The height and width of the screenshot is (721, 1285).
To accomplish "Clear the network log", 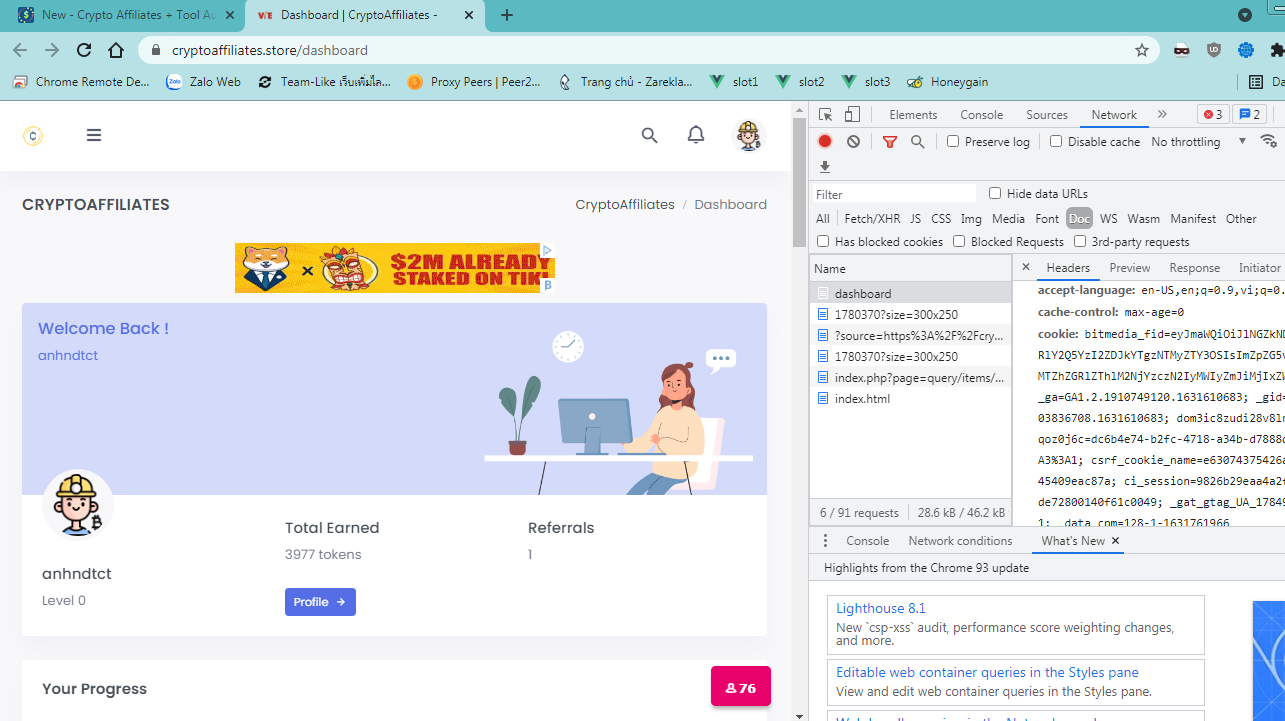I will click(x=853, y=142).
